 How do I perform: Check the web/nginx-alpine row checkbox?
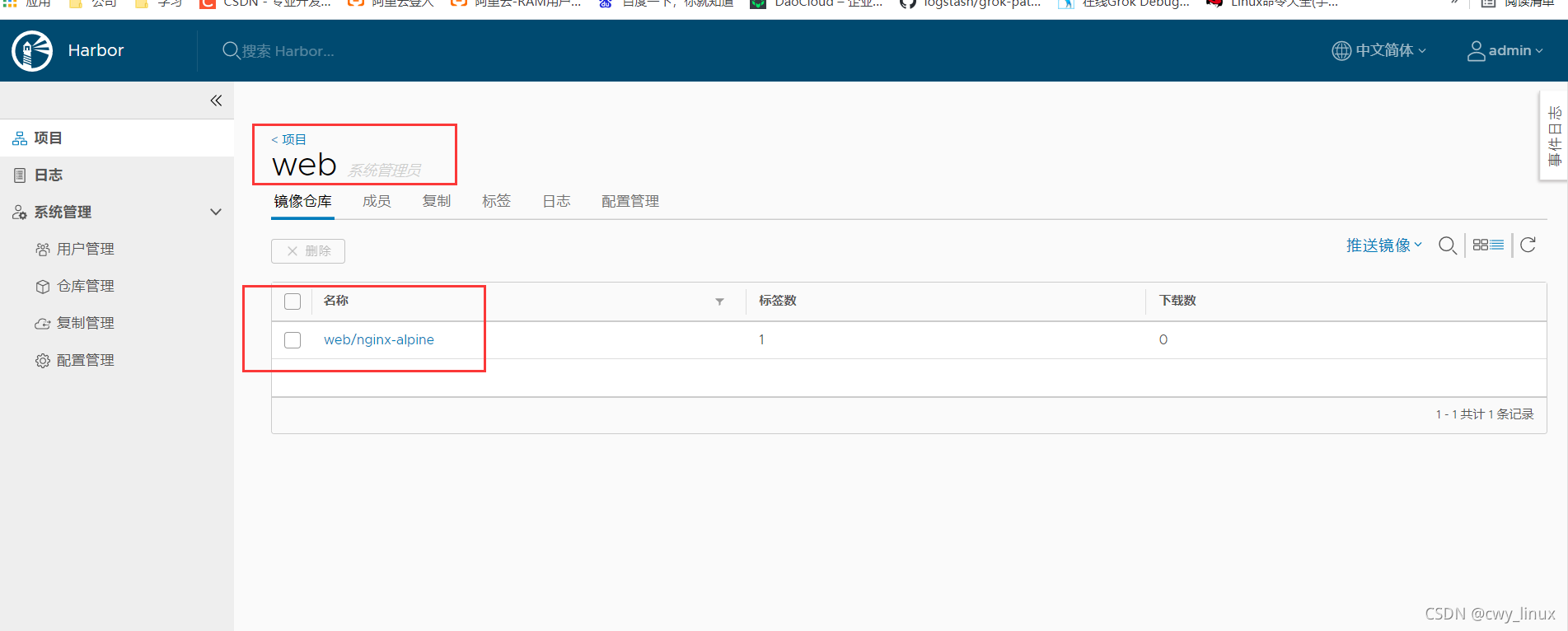pyautogui.click(x=293, y=340)
